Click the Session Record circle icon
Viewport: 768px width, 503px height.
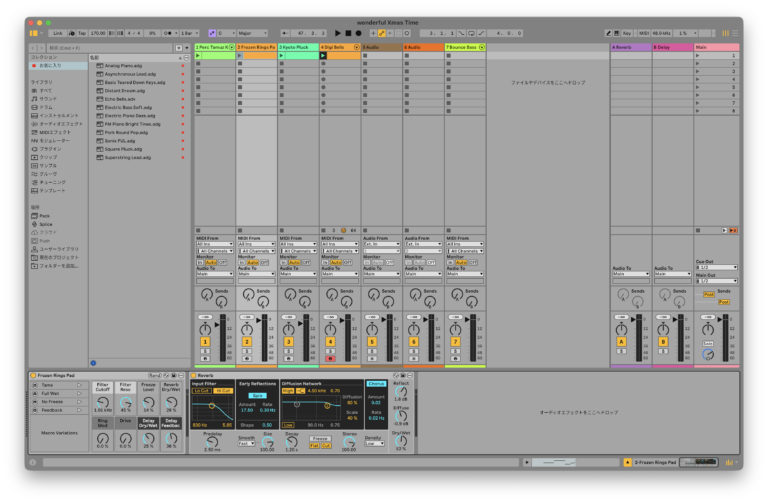pos(407,33)
